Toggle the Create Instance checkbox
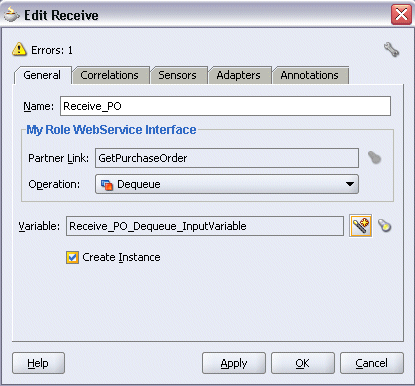The image size is (415, 386). 72,257
